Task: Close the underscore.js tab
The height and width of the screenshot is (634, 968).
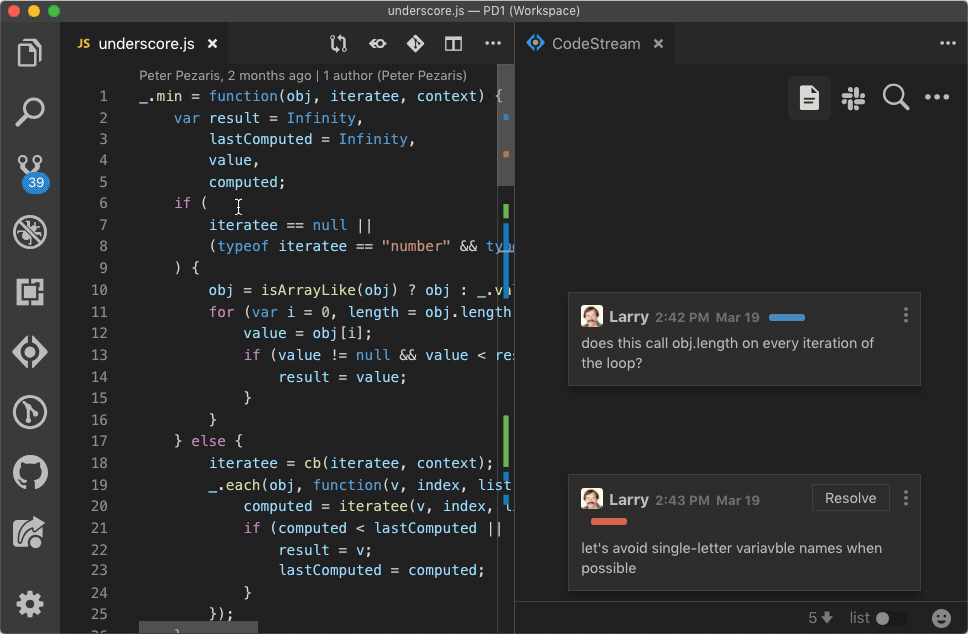Action: tap(212, 44)
